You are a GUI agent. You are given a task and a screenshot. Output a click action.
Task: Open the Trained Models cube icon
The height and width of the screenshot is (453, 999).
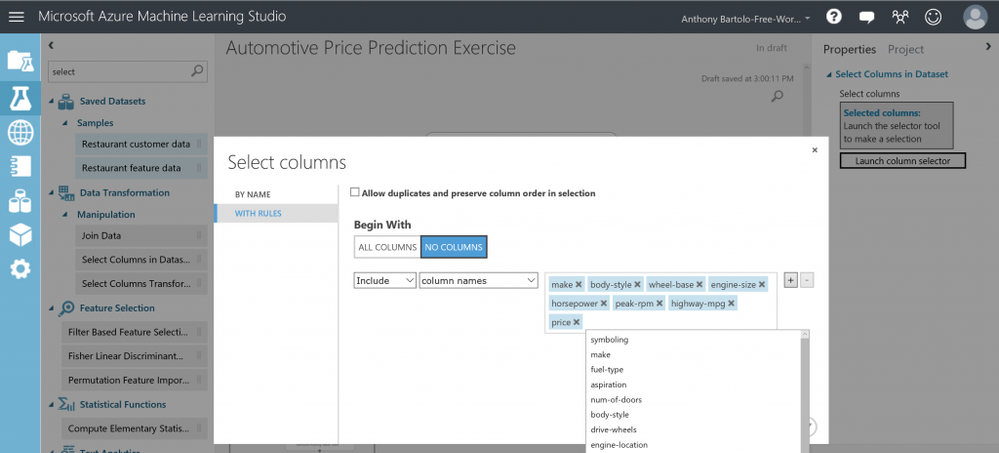coord(20,235)
